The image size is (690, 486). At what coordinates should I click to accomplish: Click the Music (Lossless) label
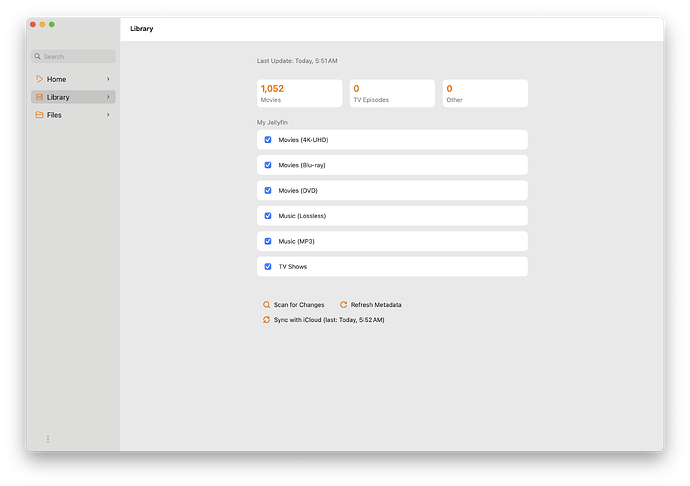coord(302,216)
